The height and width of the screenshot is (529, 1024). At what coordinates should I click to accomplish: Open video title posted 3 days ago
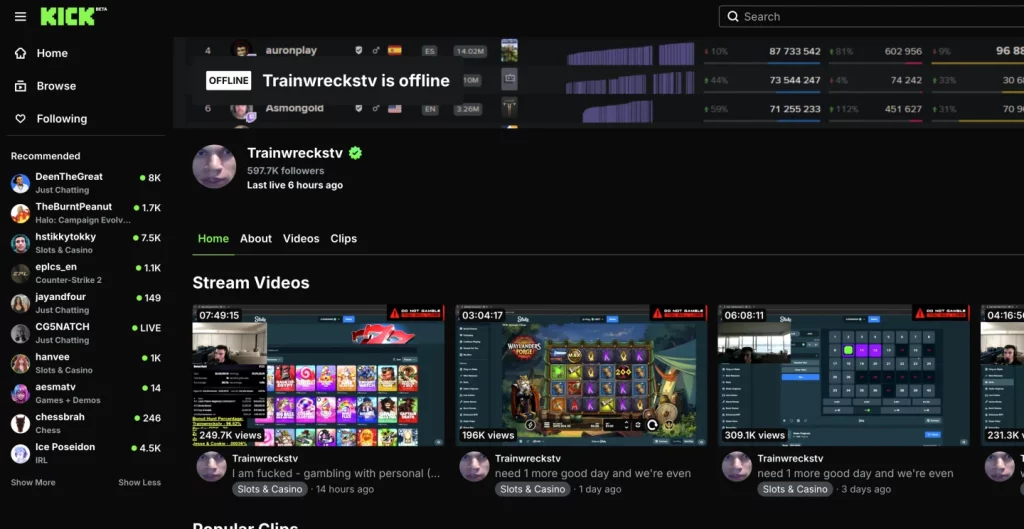[x=856, y=473]
